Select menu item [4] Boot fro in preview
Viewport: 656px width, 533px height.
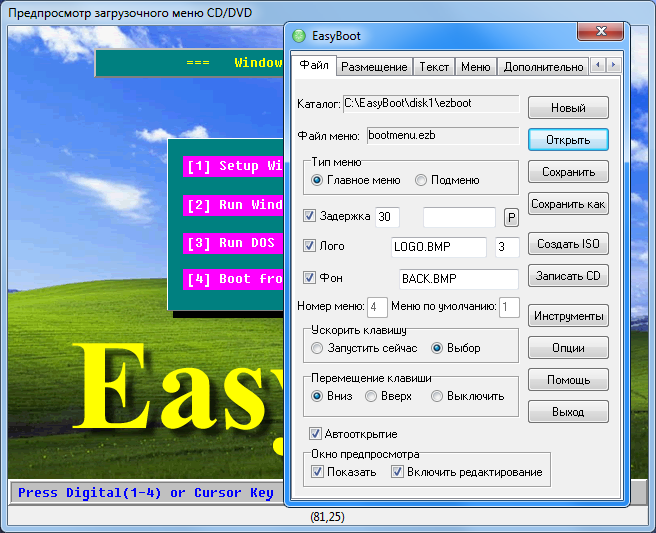tap(233, 279)
